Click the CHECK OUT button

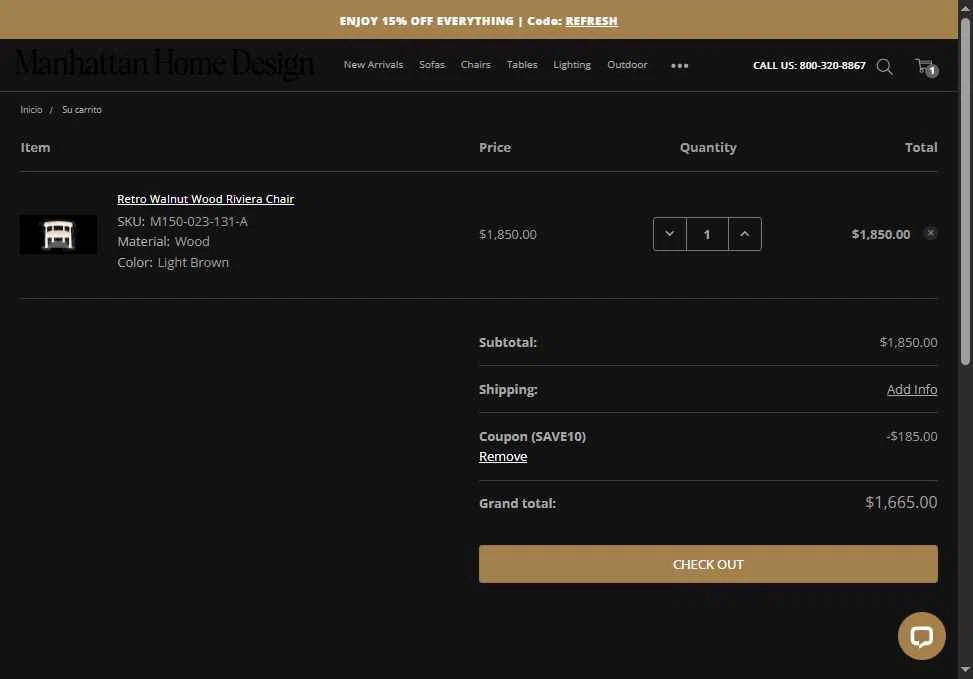pos(708,564)
